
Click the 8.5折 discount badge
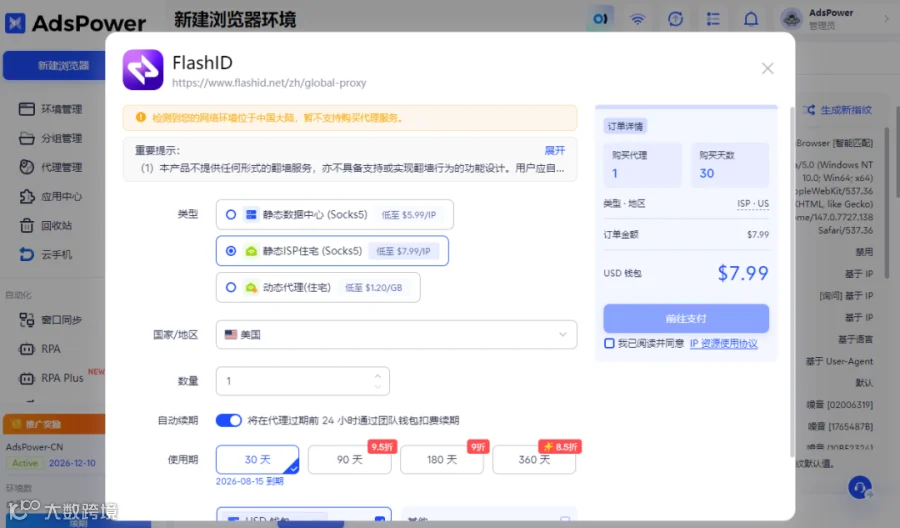[x=560, y=447]
